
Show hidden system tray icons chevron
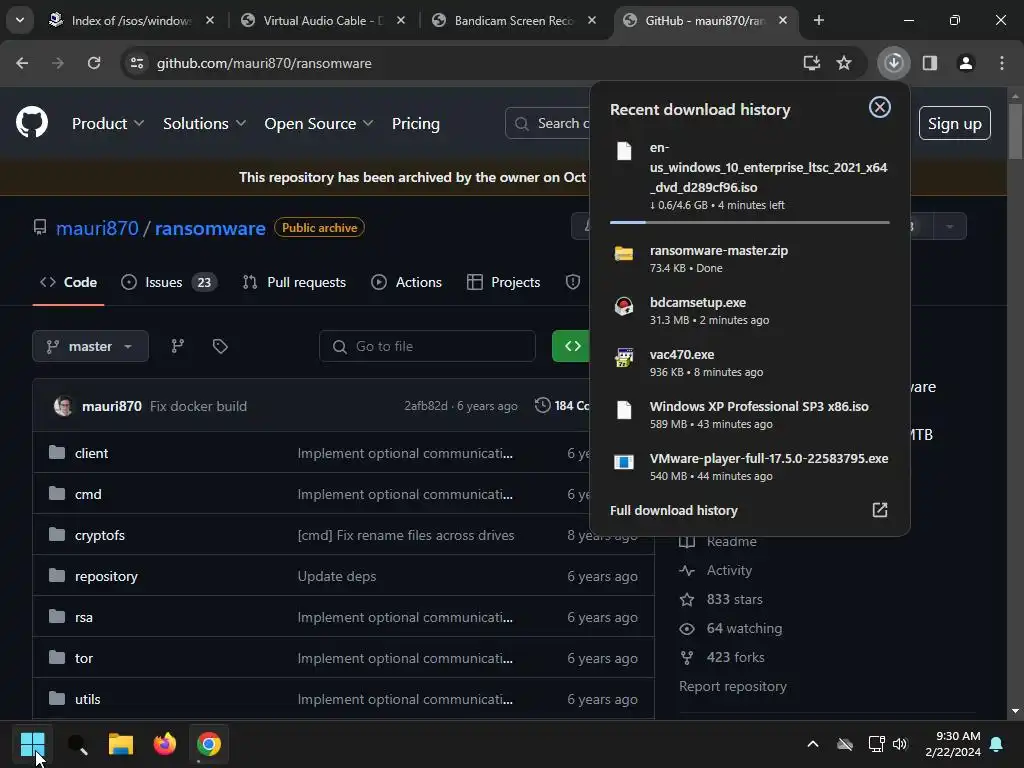coord(813,744)
